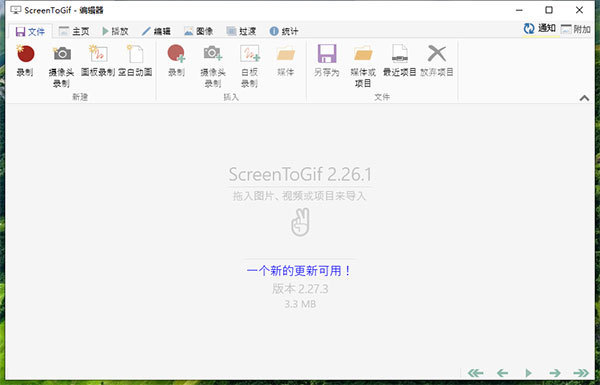600x385 pixels.
Task: Collapse the ribbon with chevron arrow
Action: (584, 98)
